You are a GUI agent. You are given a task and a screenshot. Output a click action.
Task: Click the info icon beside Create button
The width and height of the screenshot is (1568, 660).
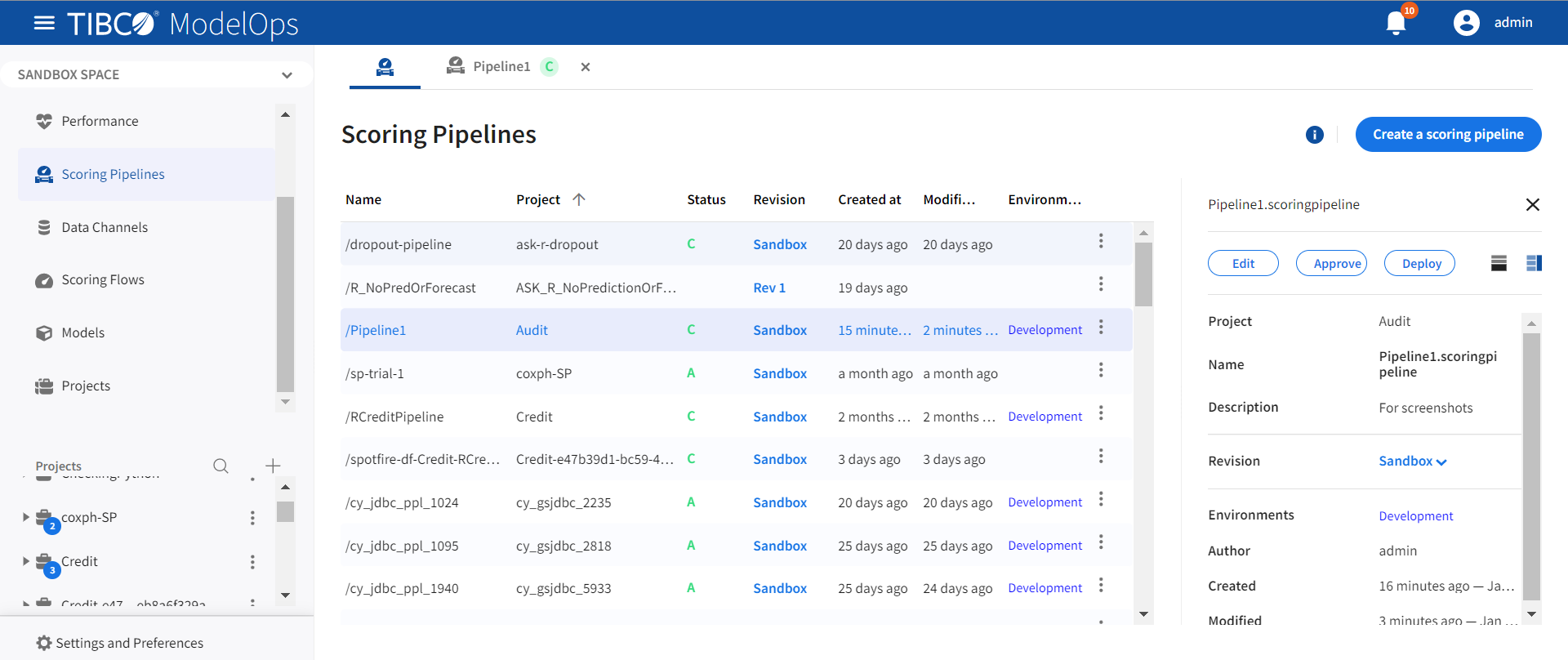[1314, 135]
